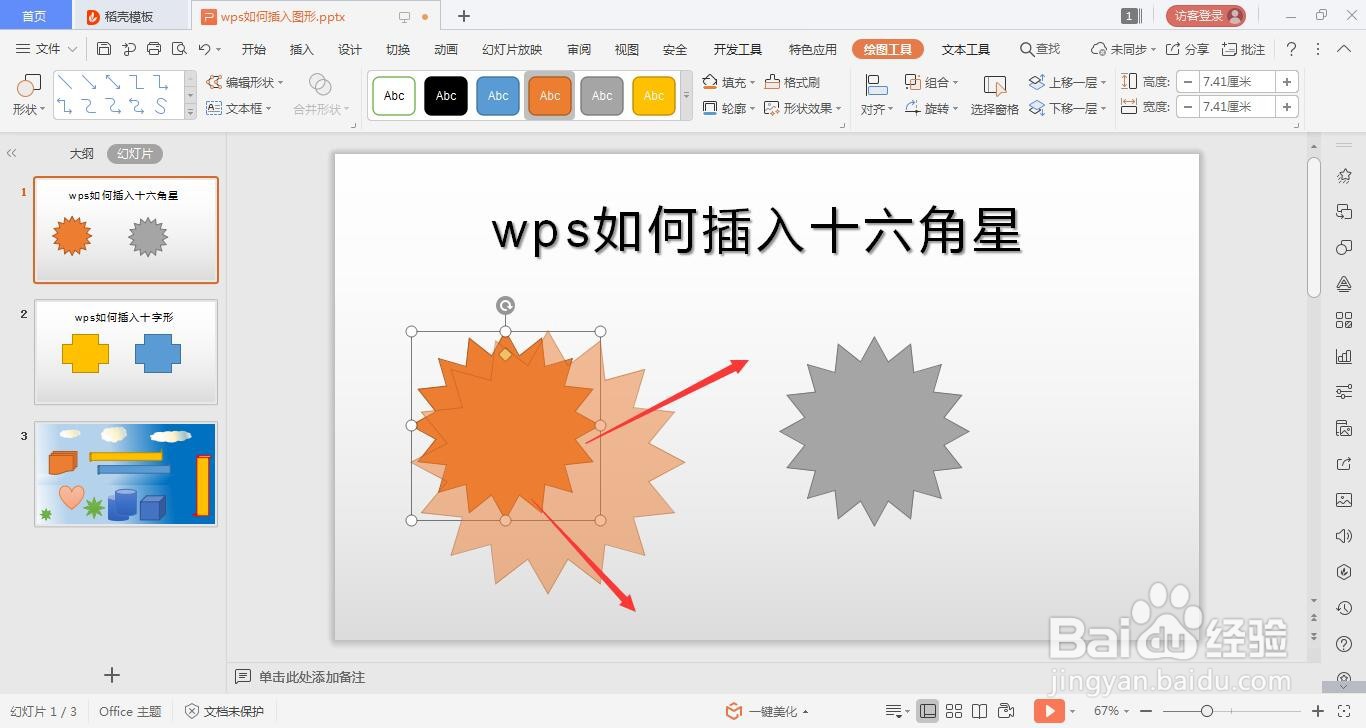Screen dimensions: 1366x728
Task: Expand Fill (填充) dropdown arrow
Action: click(x=752, y=83)
